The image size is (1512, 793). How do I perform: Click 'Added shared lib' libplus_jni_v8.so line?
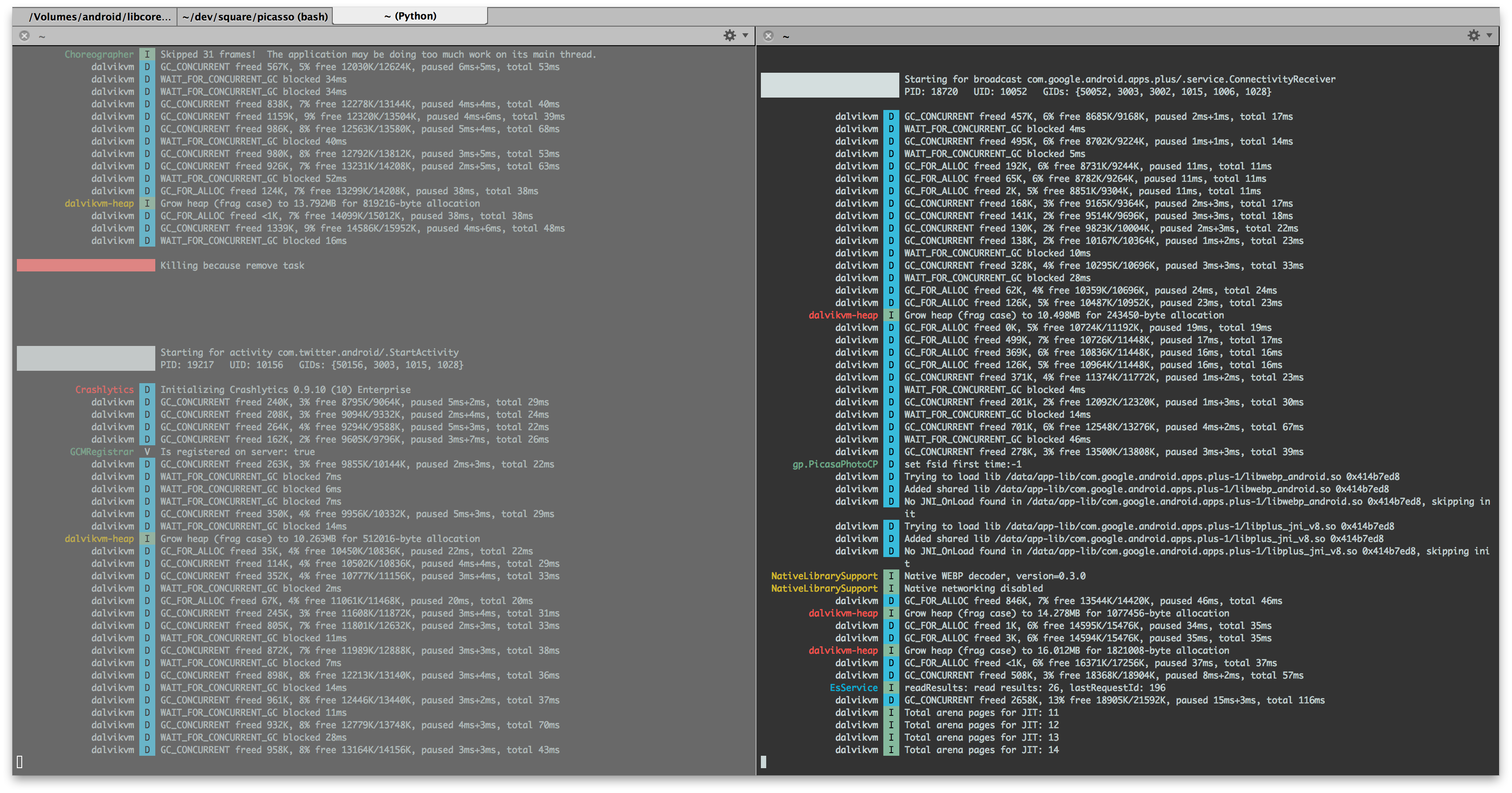coord(1143,539)
